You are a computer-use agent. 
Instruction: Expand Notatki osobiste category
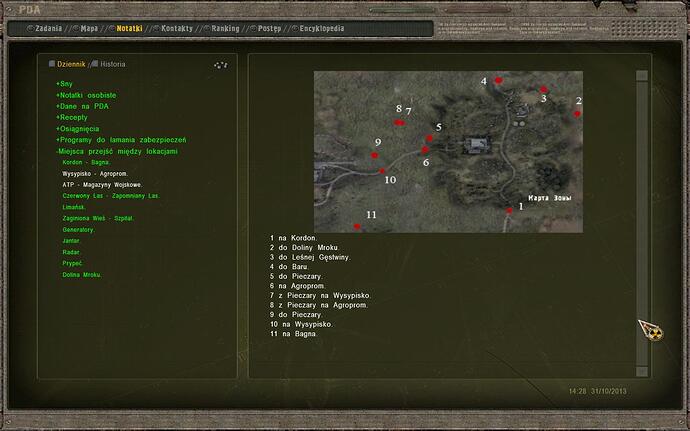[x=86, y=95]
